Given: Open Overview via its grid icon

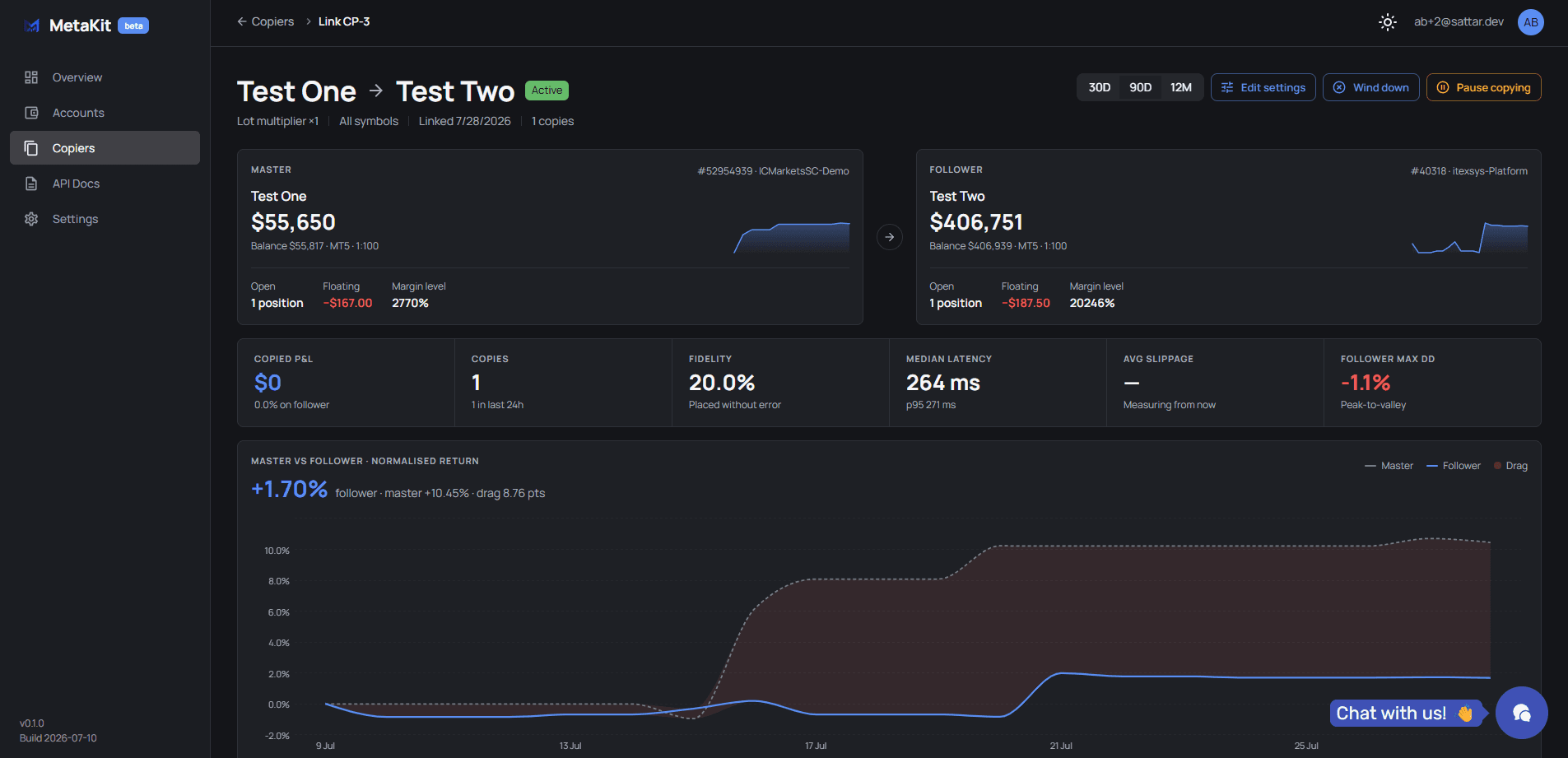Looking at the screenshot, I should [x=31, y=77].
